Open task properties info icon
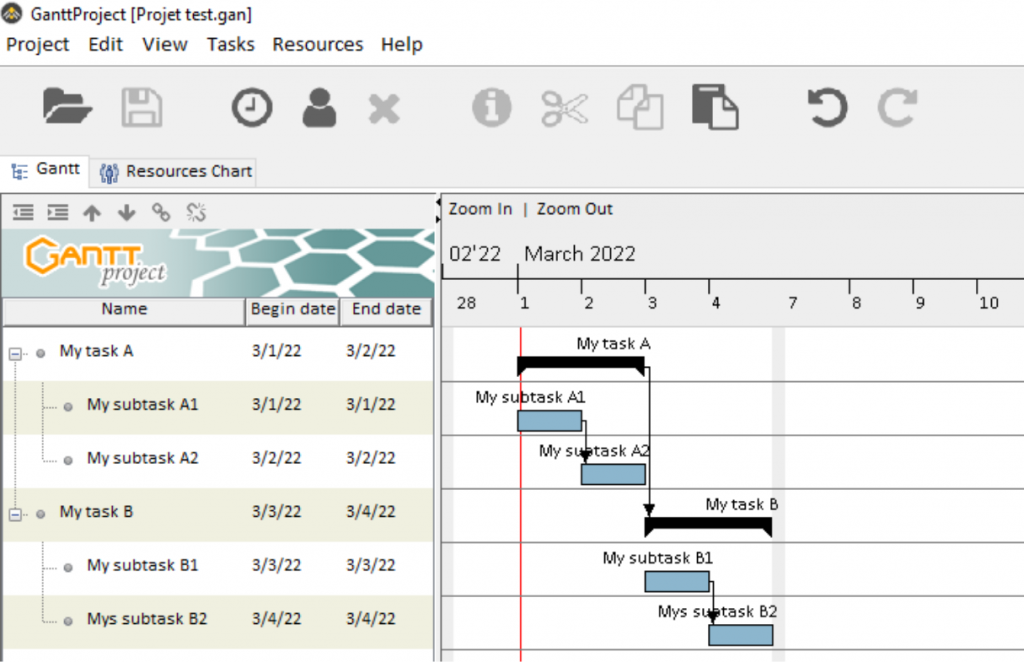1024x662 pixels. point(490,108)
